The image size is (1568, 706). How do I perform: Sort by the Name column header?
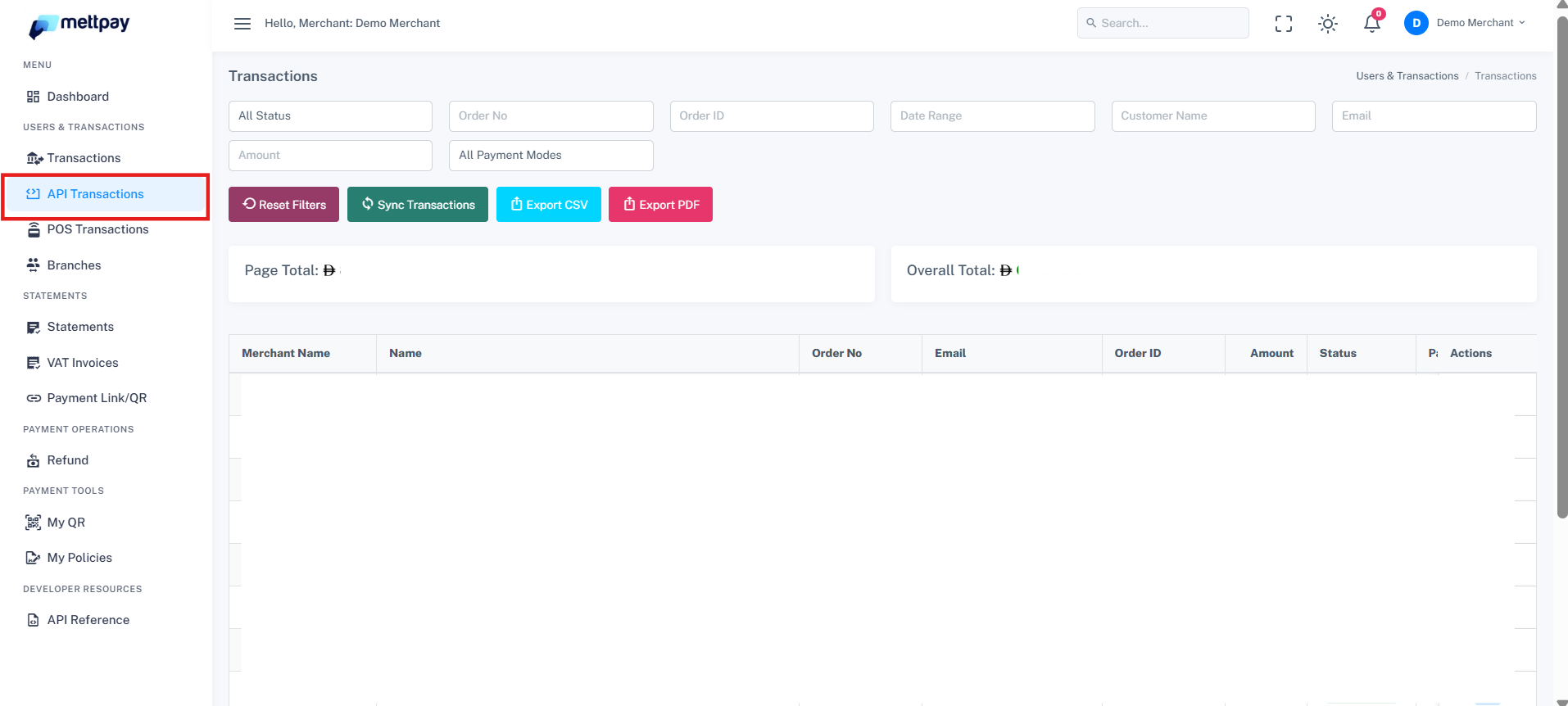[587, 354]
